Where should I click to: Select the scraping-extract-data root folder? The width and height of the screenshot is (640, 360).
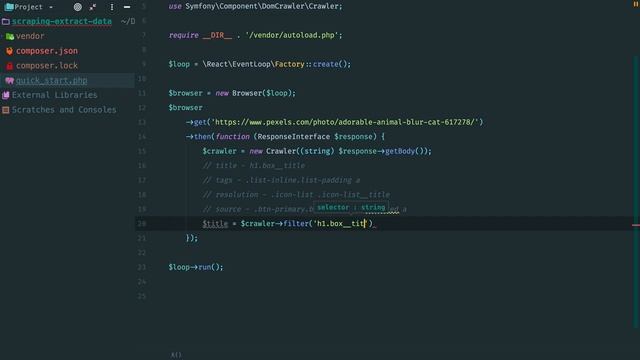pos(62,21)
